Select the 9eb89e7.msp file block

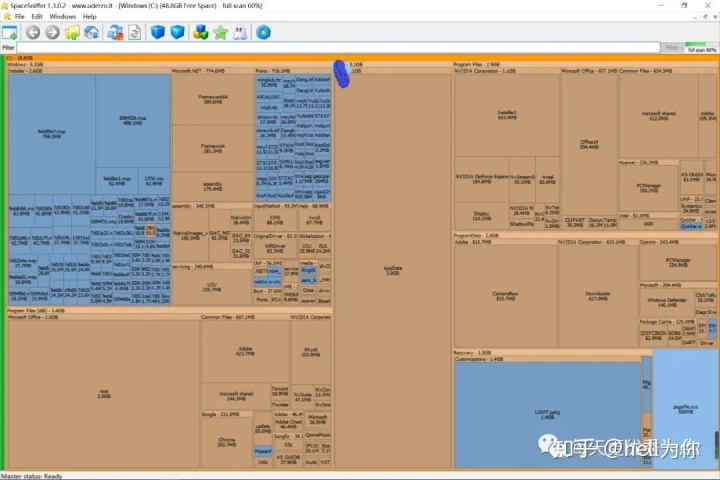click(52, 134)
